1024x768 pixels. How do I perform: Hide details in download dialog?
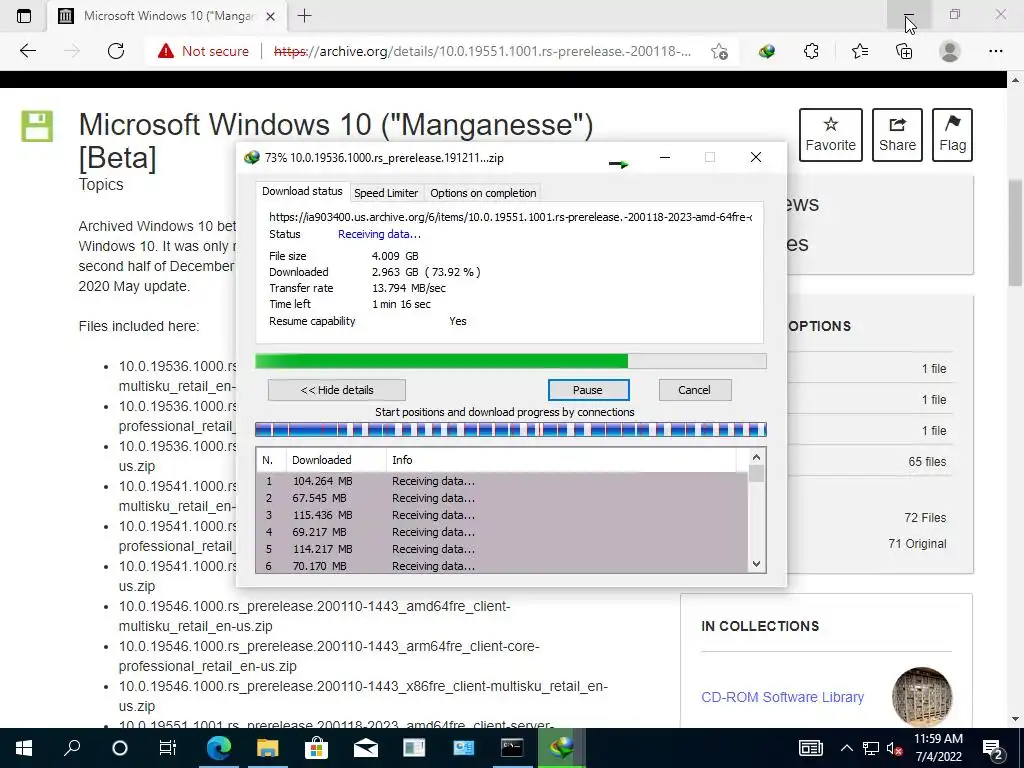point(336,390)
